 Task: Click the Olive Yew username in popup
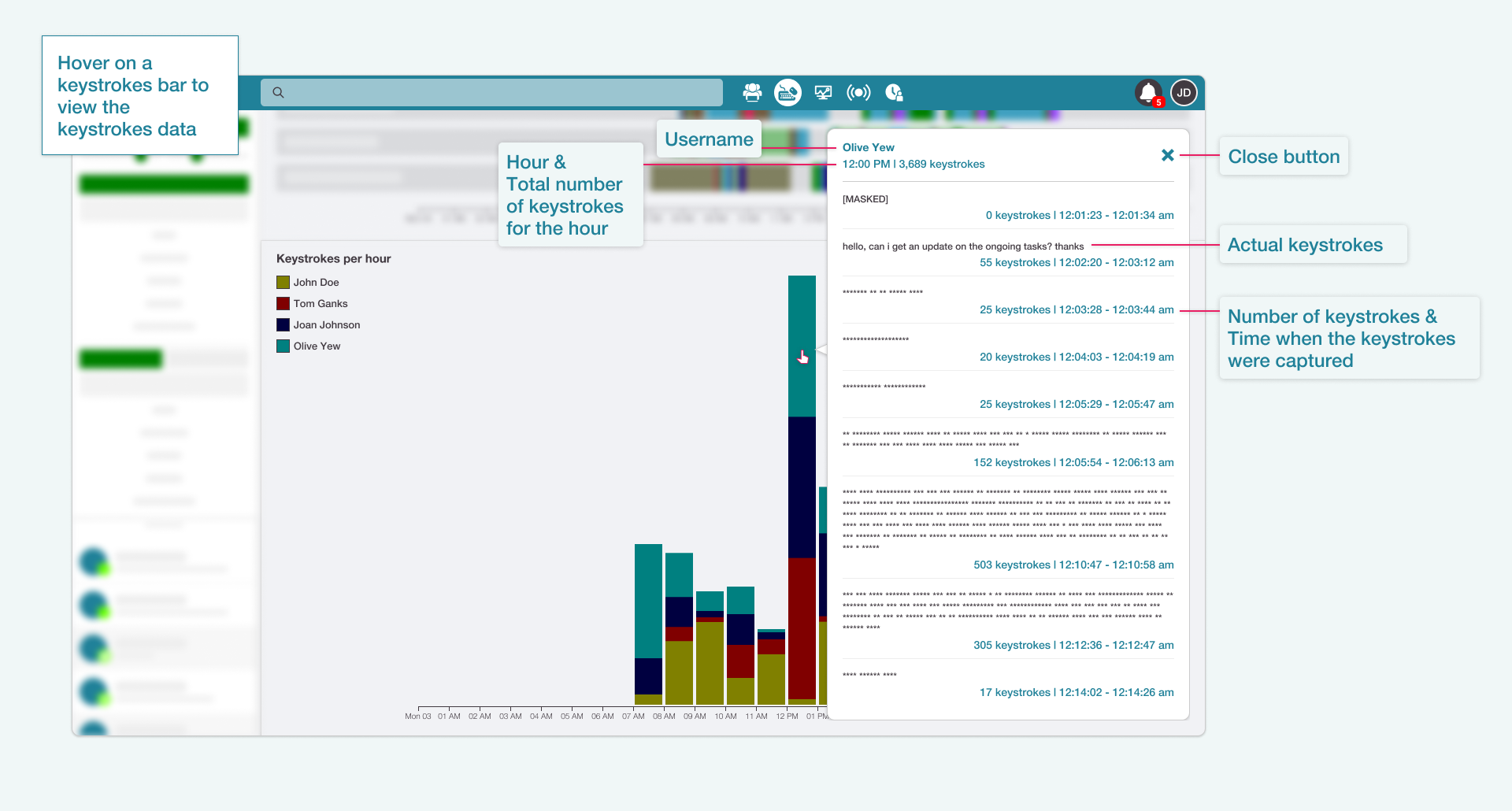(x=868, y=147)
